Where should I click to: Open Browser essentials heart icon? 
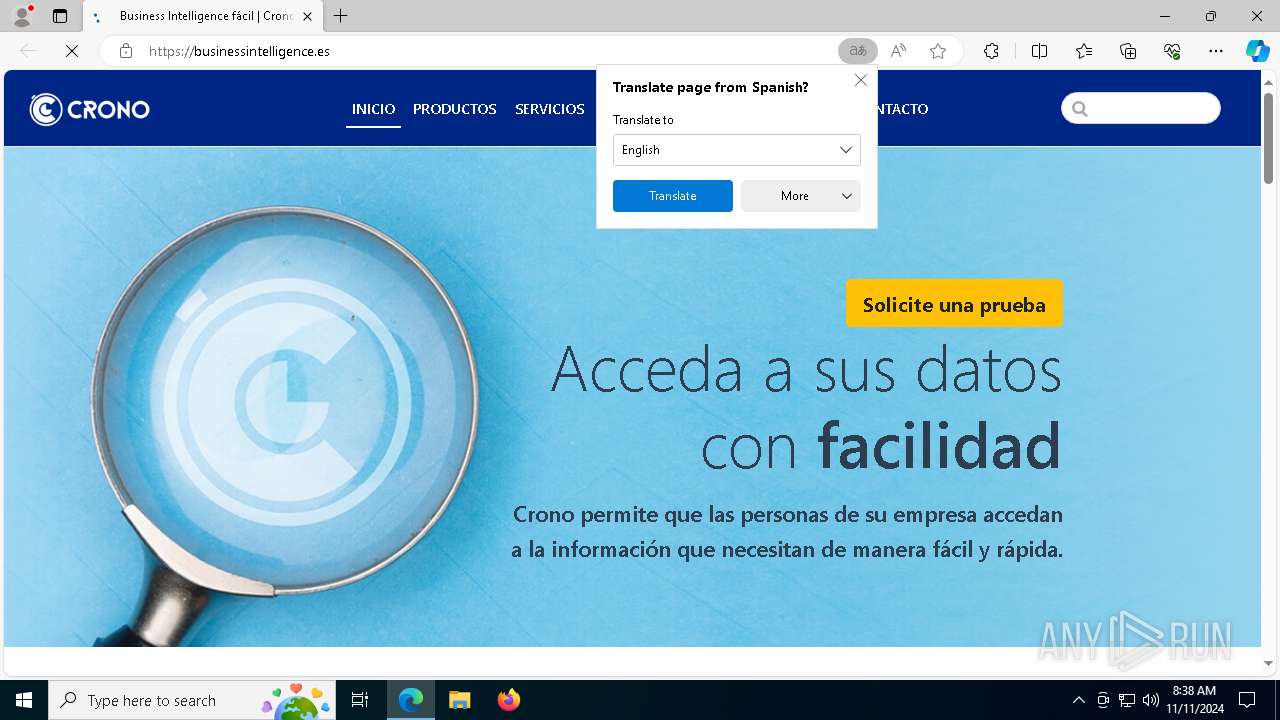pos(1172,51)
